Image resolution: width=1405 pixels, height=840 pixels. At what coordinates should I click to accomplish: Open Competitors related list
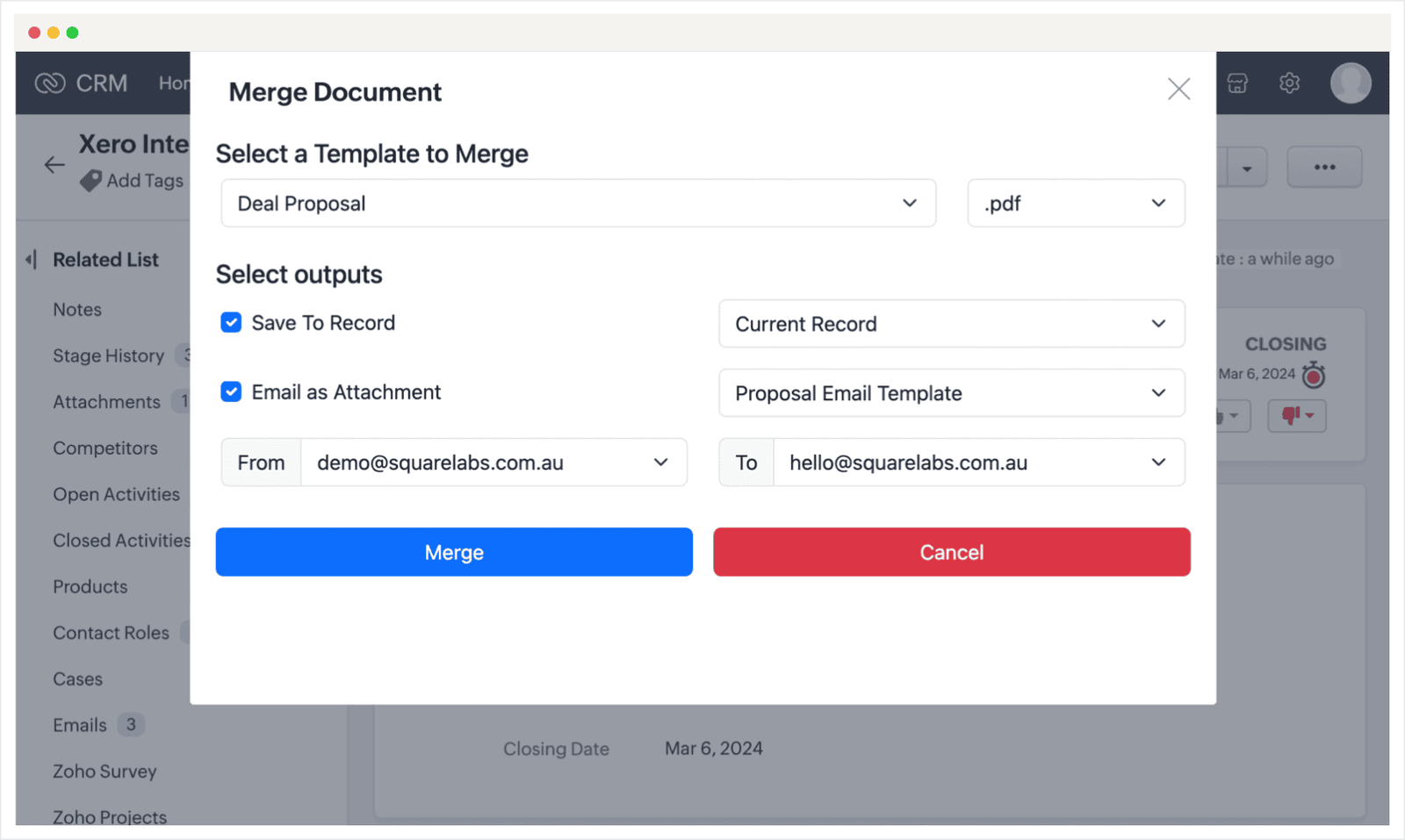pyautogui.click(x=105, y=448)
